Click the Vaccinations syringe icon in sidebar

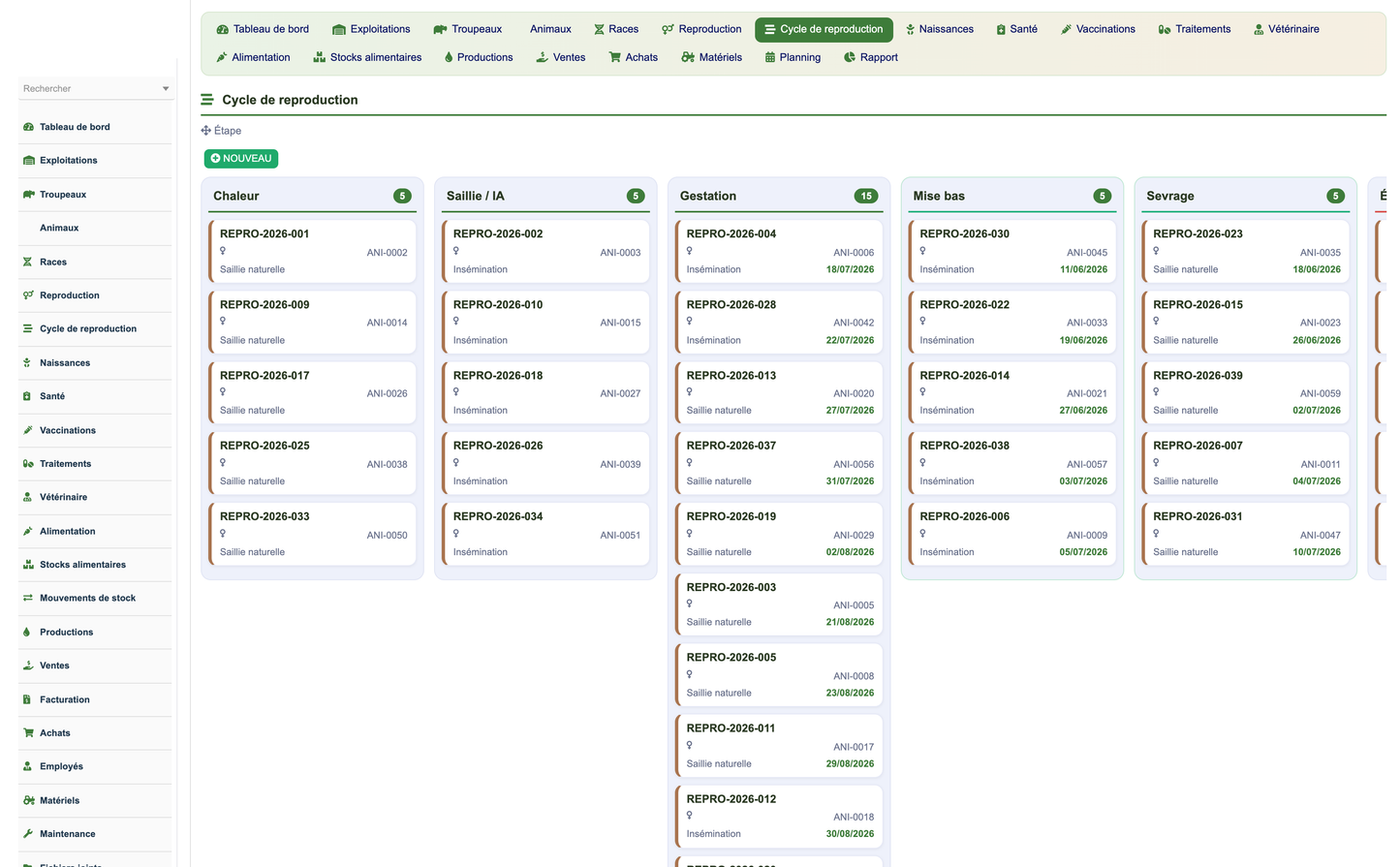(28, 430)
